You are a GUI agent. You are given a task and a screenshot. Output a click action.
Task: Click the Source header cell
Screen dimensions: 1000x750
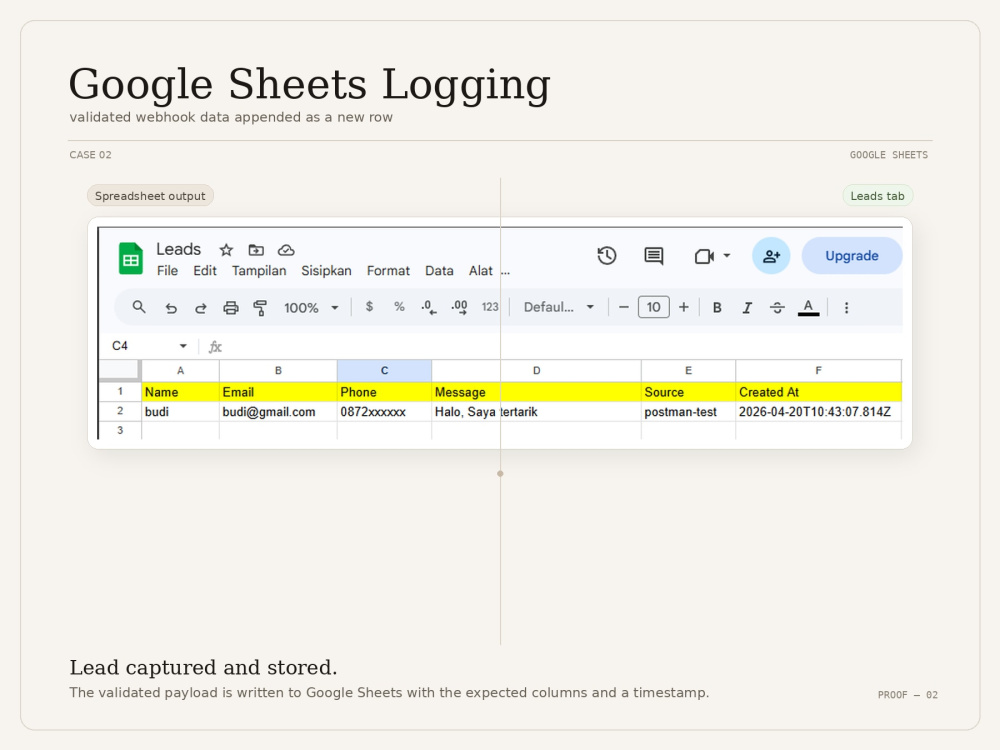pyautogui.click(x=688, y=392)
